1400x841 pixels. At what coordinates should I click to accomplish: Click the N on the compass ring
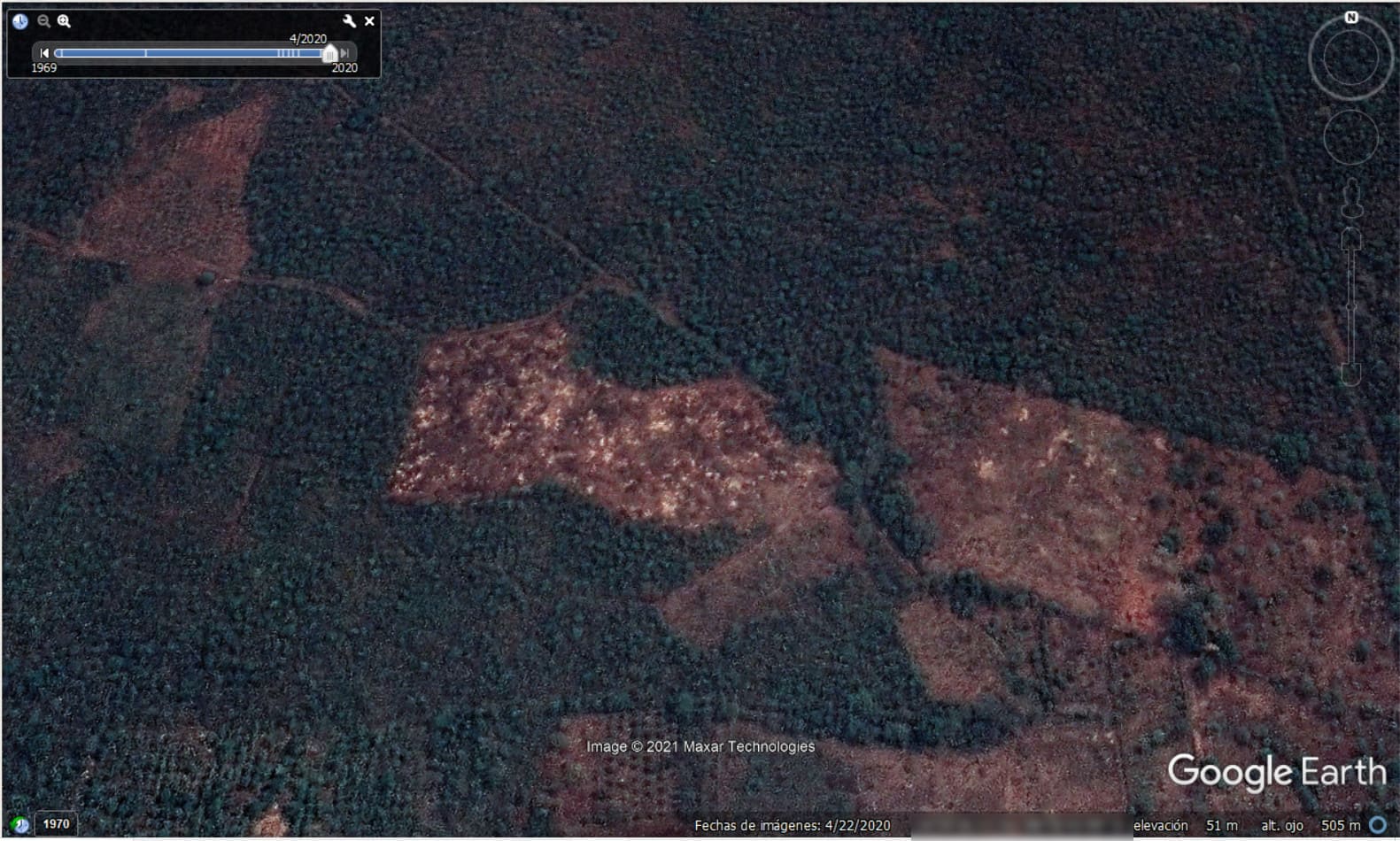1350,18
